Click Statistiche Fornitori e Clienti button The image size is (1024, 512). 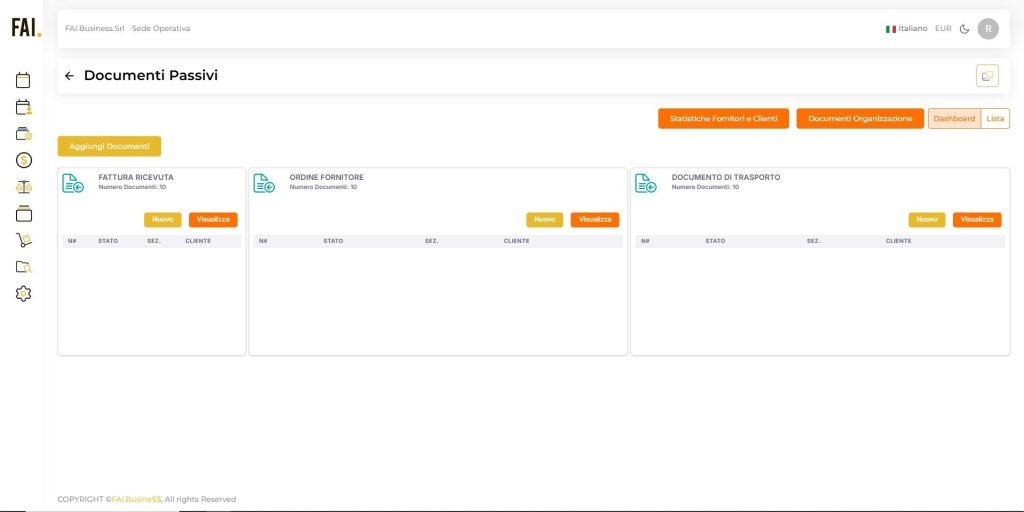click(723, 118)
